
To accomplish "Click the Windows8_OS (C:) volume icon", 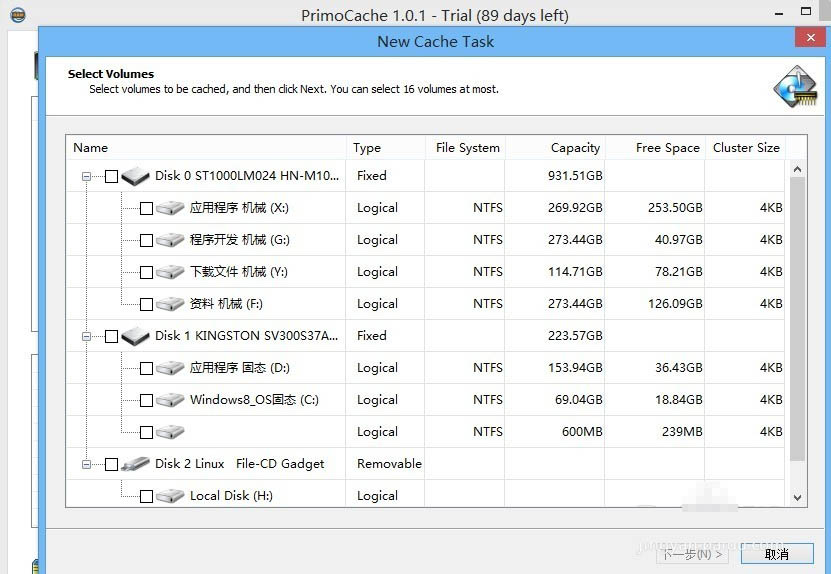I will (171, 400).
